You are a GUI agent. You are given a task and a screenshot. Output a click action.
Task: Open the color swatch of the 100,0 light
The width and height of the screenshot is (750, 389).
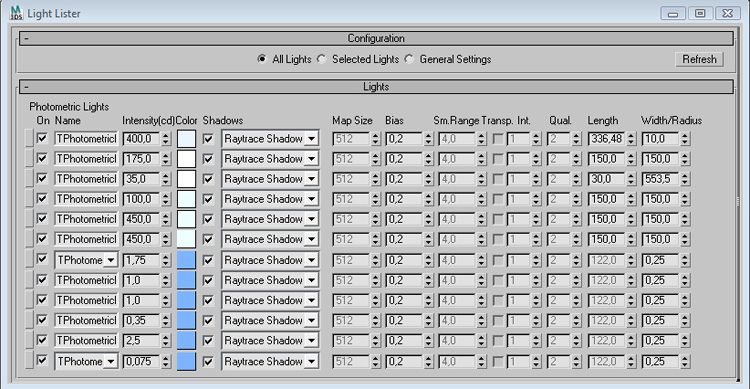187,199
